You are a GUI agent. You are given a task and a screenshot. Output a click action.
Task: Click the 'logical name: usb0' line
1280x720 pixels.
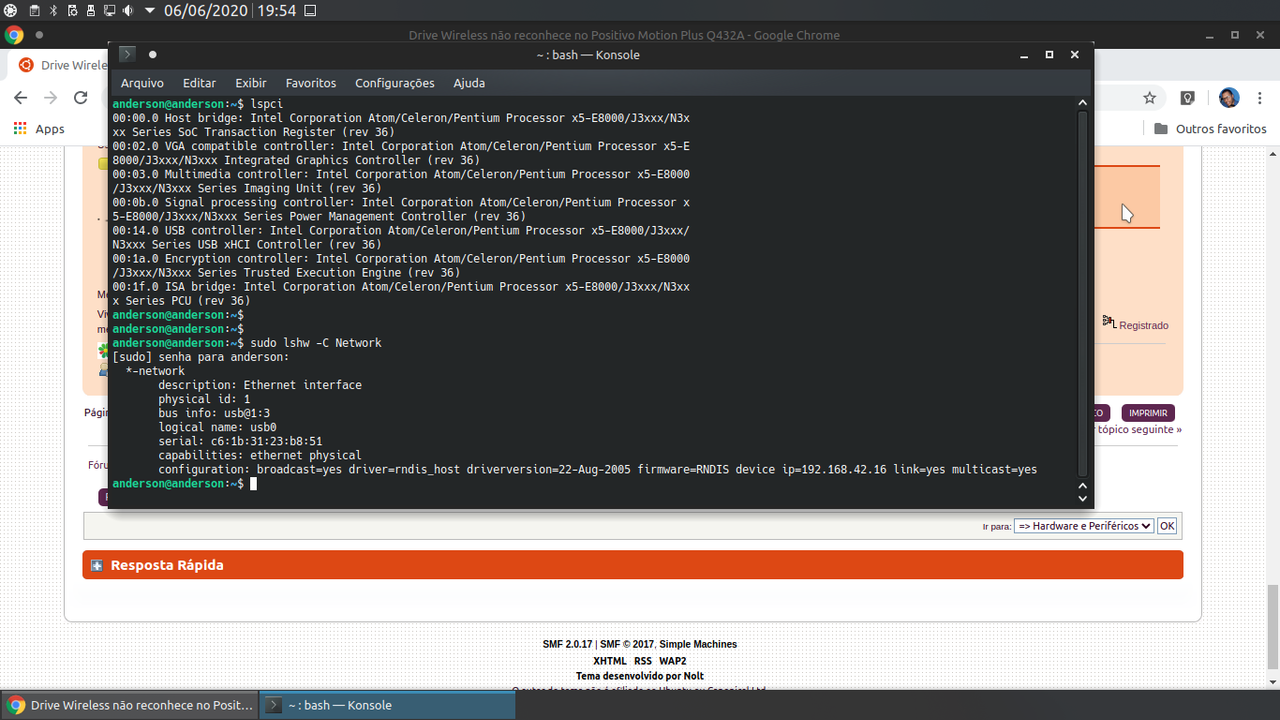coord(217,427)
